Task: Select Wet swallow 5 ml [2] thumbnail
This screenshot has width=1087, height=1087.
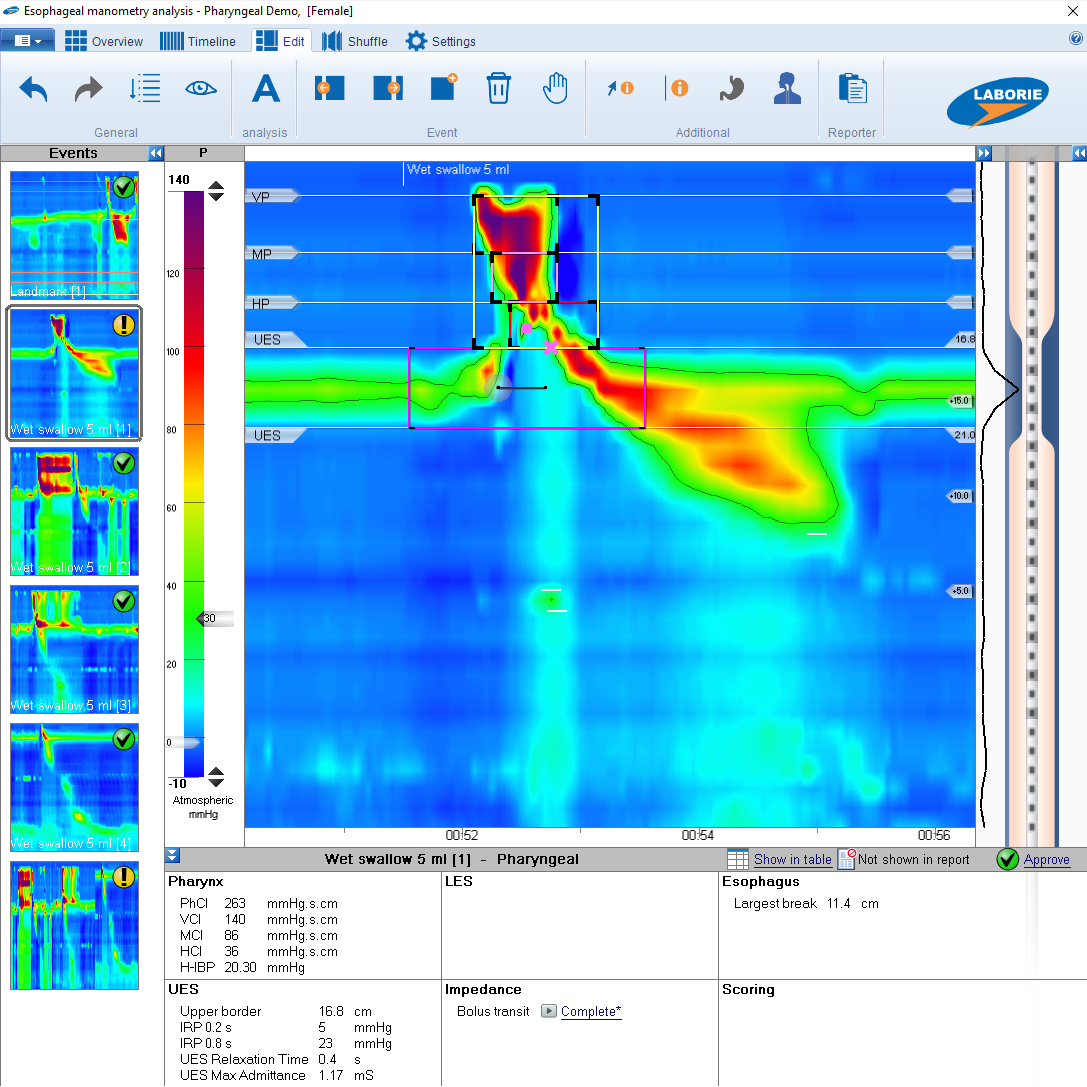Action: click(x=74, y=511)
